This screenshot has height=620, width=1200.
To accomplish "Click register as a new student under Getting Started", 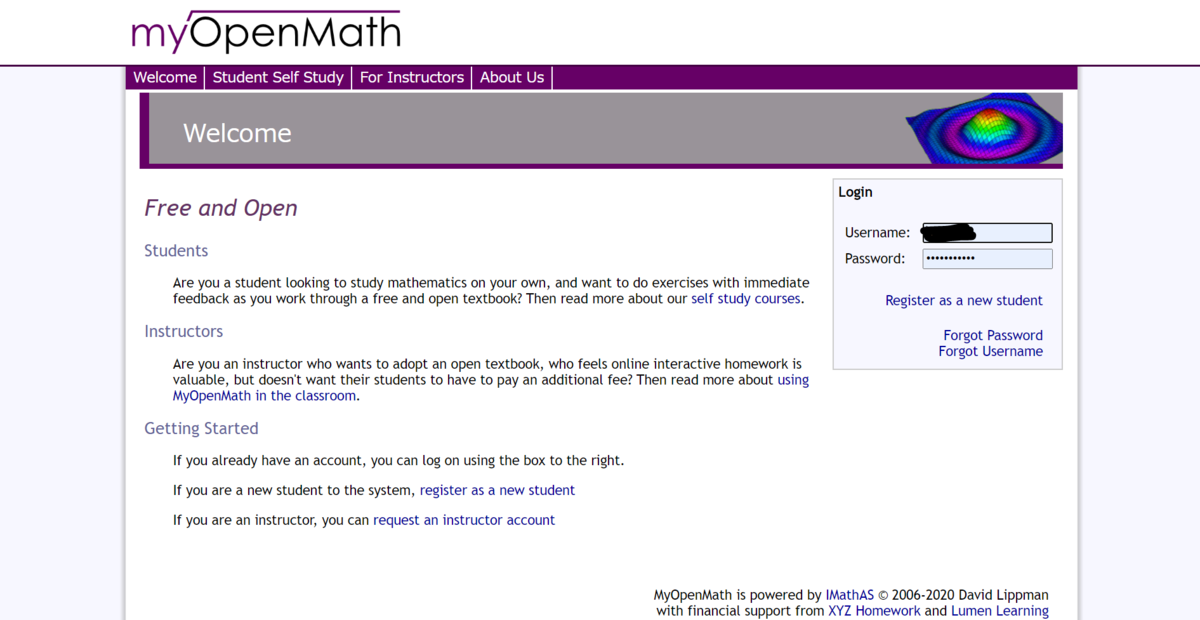I will click(x=497, y=490).
